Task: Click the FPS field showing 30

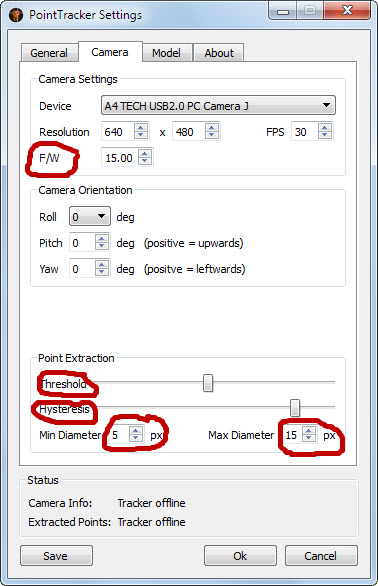Action: tap(304, 132)
